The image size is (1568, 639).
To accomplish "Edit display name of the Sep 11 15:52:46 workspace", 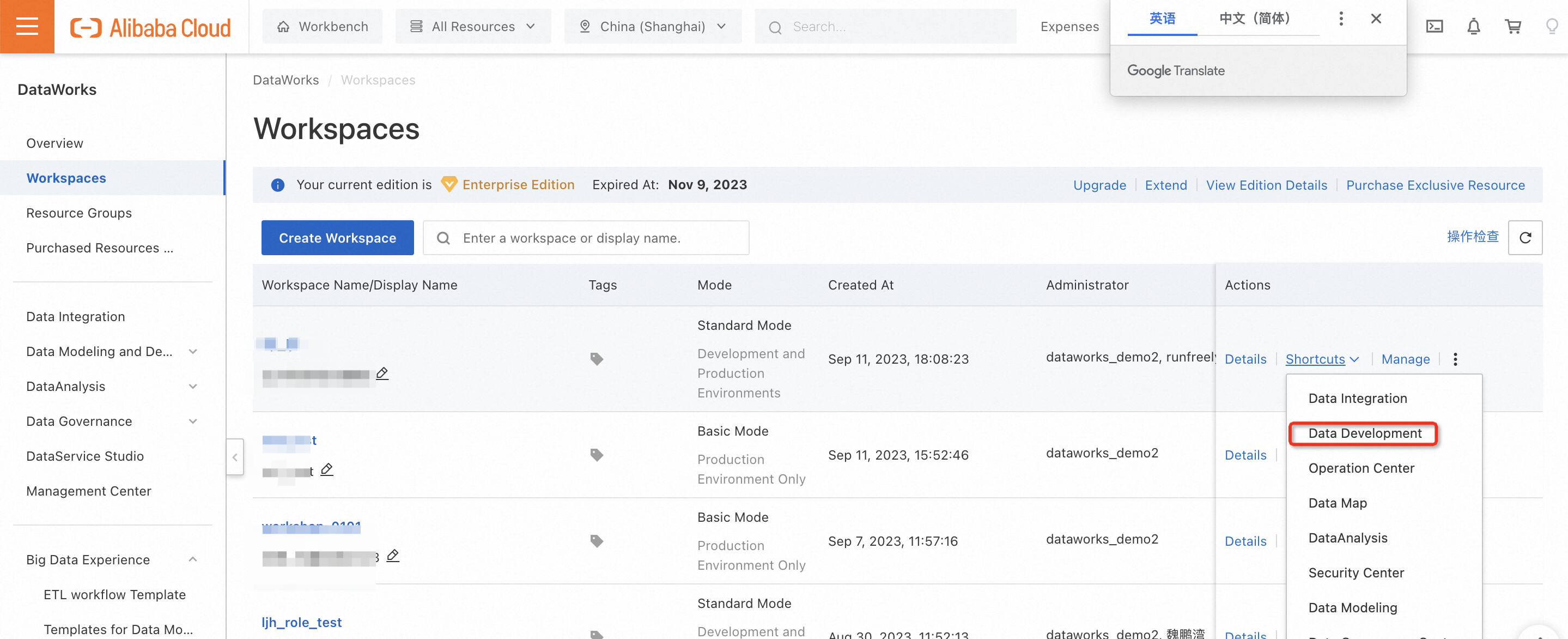I will [x=327, y=469].
